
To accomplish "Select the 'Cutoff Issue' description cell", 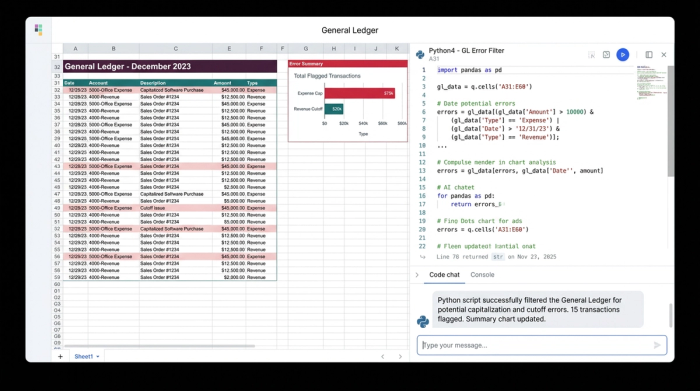I will pos(175,208).
